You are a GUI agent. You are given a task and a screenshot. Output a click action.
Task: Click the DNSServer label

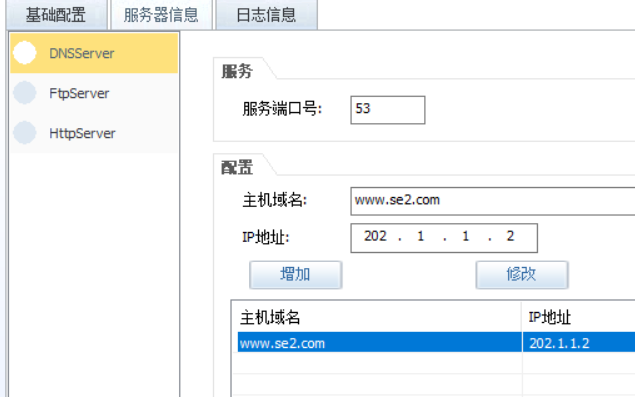[x=82, y=53]
